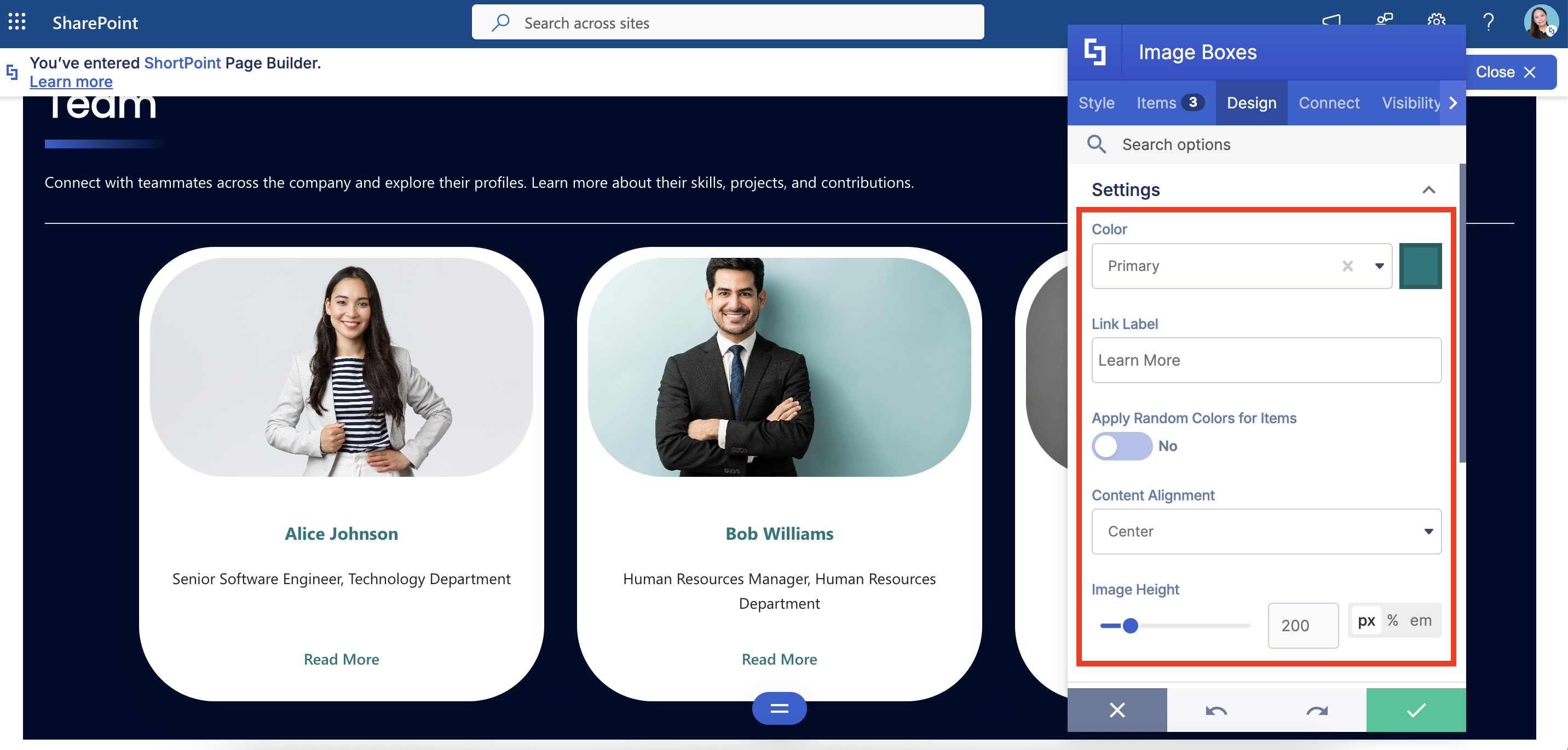The width and height of the screenshot is (1568, 750).
Task: Cancel with the X icon in panel footer
Action: pyautogui.click(x=1117, y=710)
